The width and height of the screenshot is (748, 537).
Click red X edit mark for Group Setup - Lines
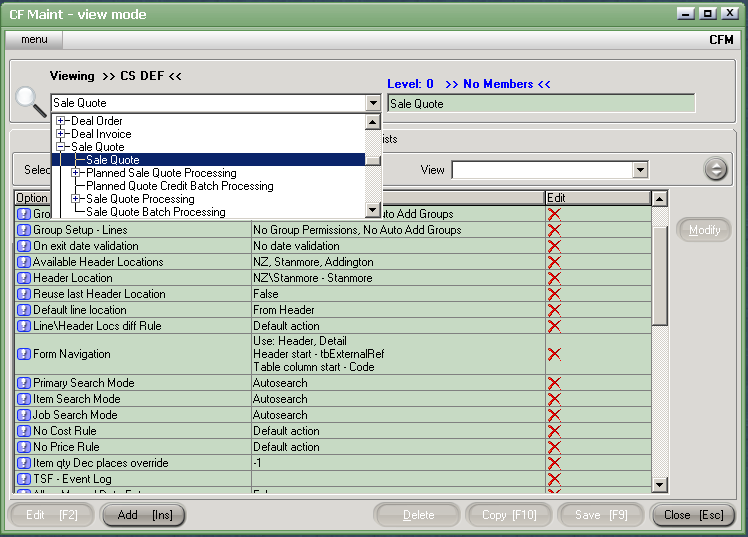554,230
